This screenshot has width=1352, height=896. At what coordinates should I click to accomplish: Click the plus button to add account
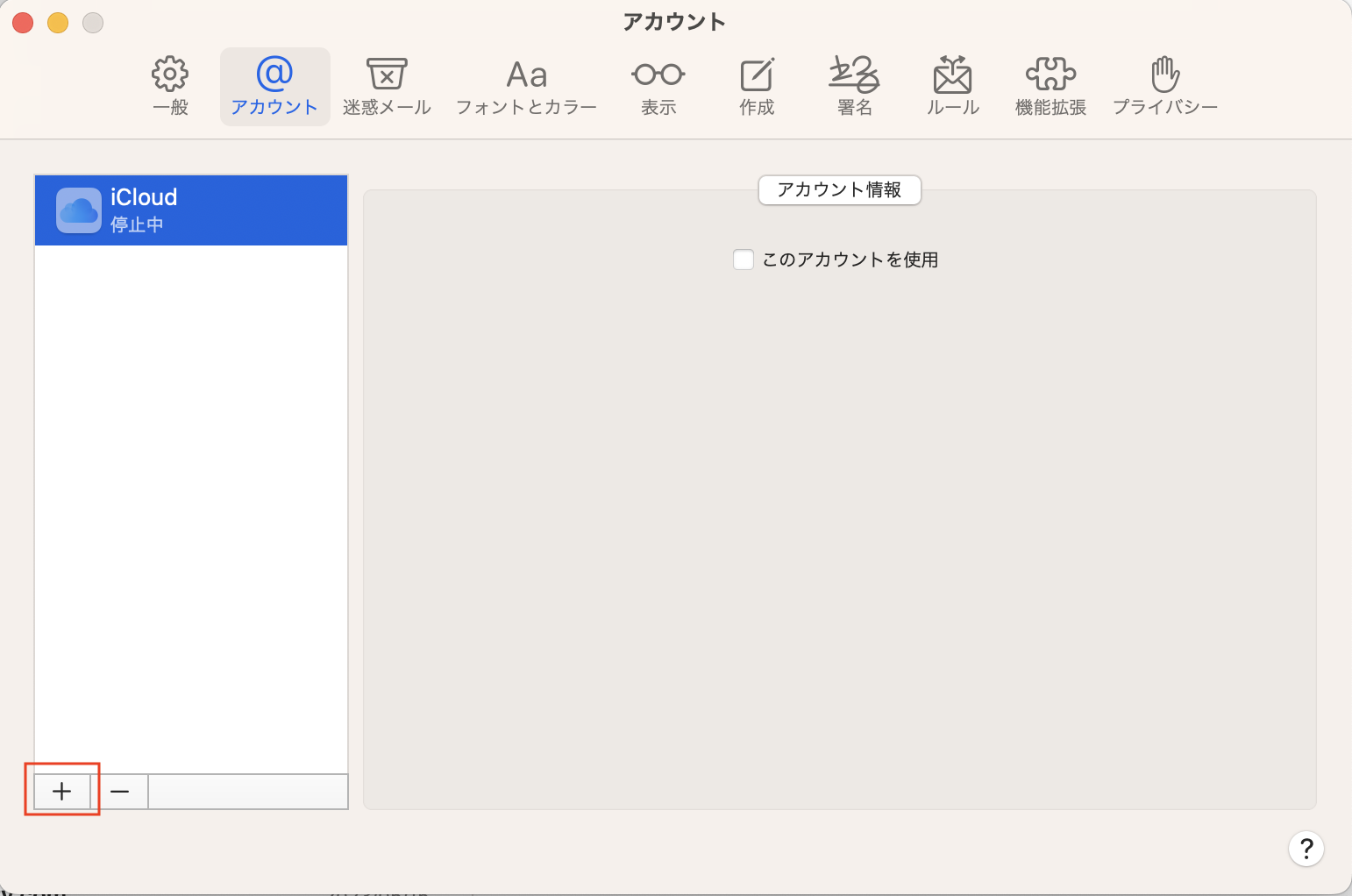pos(62,792)
